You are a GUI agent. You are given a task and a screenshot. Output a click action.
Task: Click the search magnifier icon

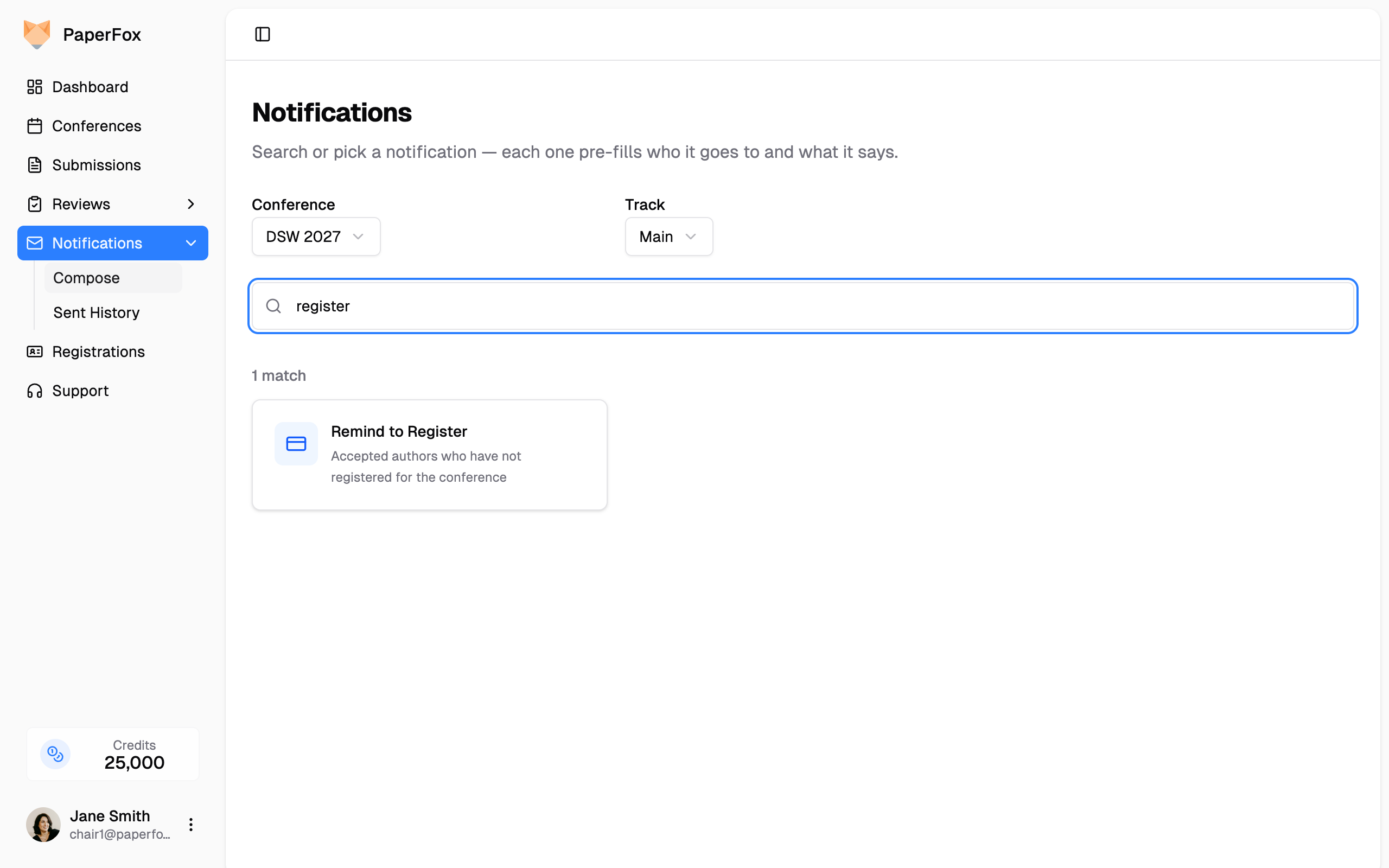274,306
